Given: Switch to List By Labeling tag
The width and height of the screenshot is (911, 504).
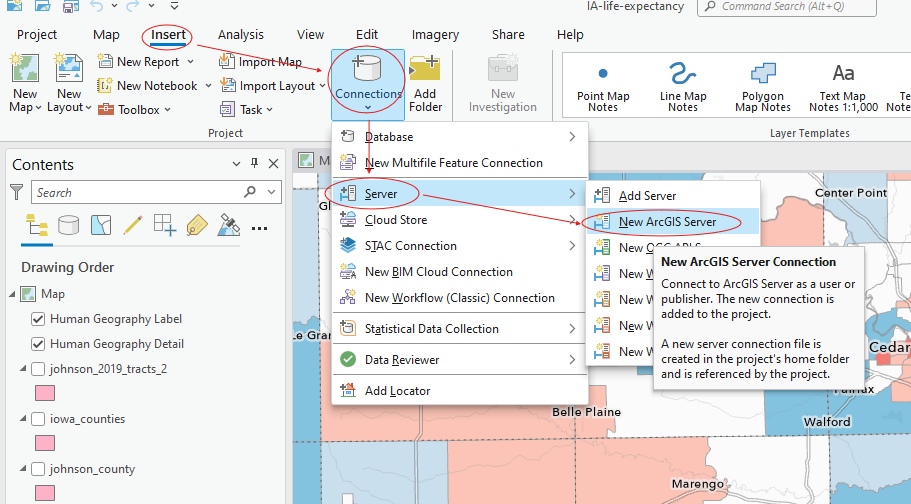Looking at the screenshot, I should click(197, 225).
